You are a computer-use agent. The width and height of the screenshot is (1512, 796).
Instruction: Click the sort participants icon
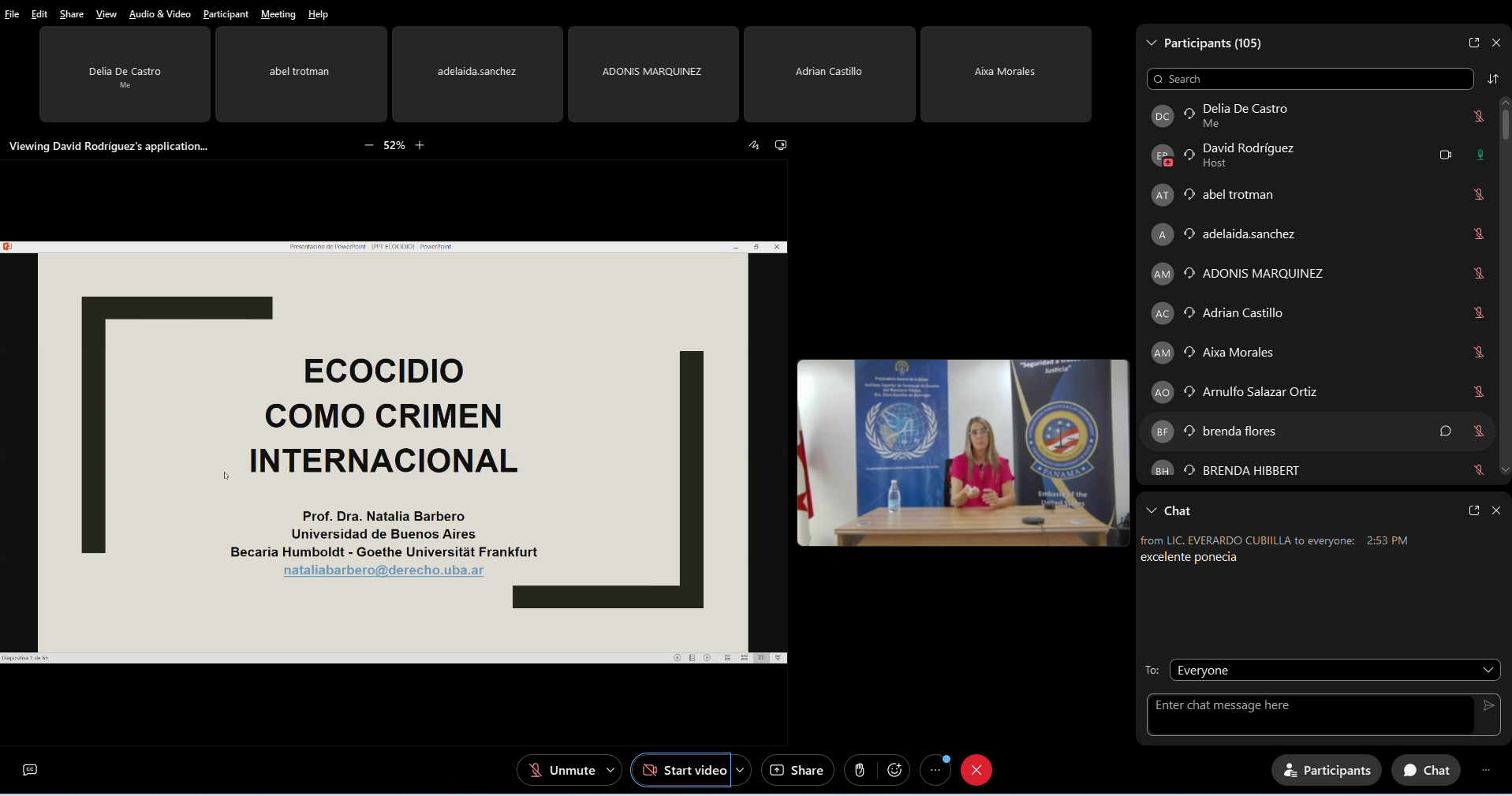coord(1492,79)
